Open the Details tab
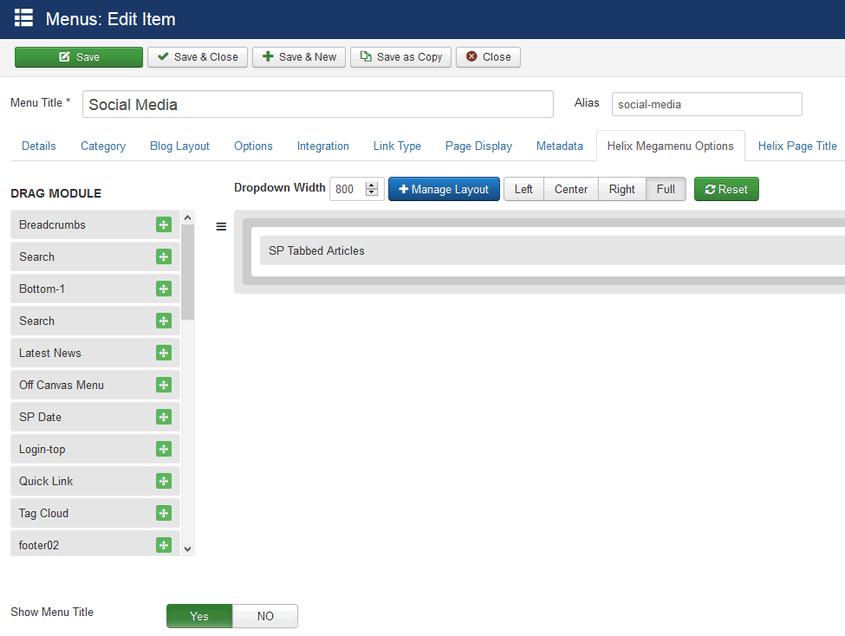 [x=39, y=146]
